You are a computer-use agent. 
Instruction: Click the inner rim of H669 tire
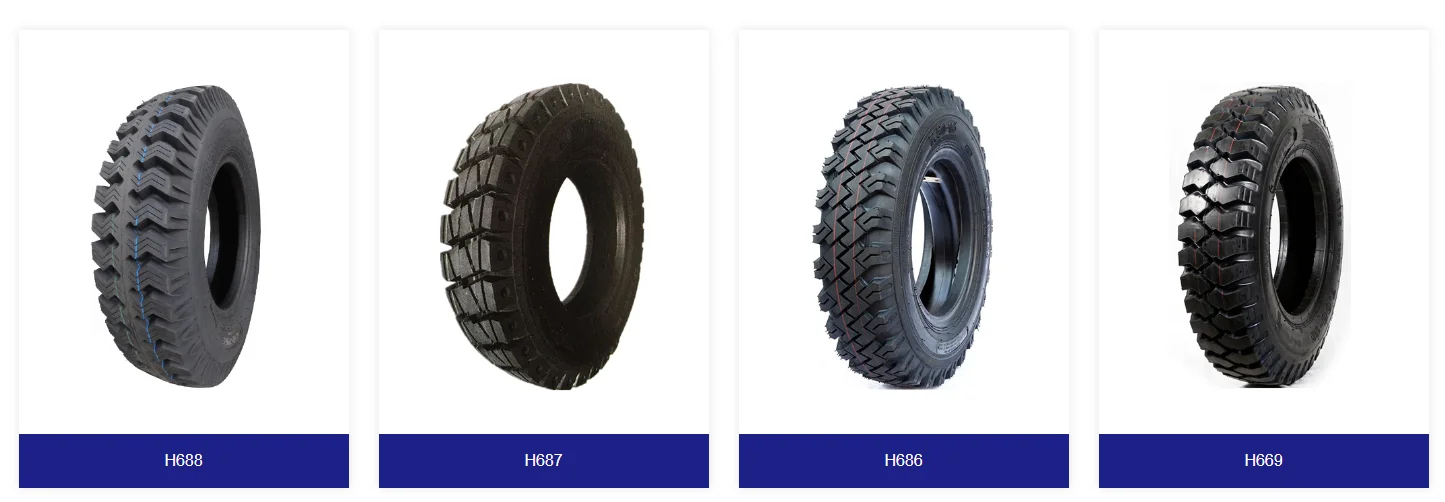(1297, 236)
